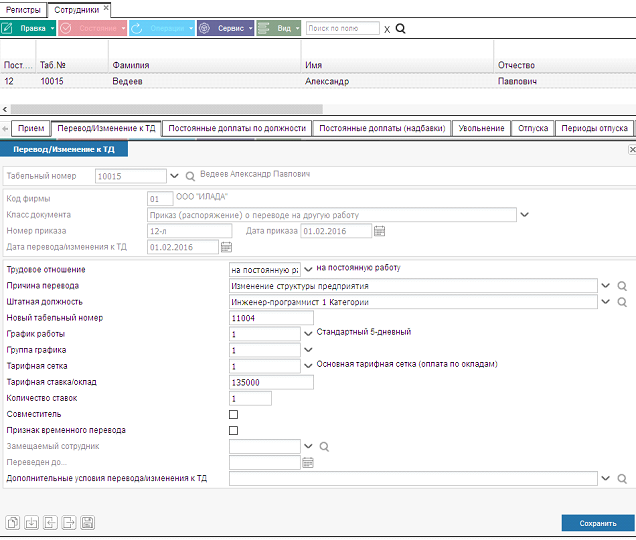Expand the Табельный номер dropdown
The height and width of the screenshot is (540, 636).
(x=174, y=176)
